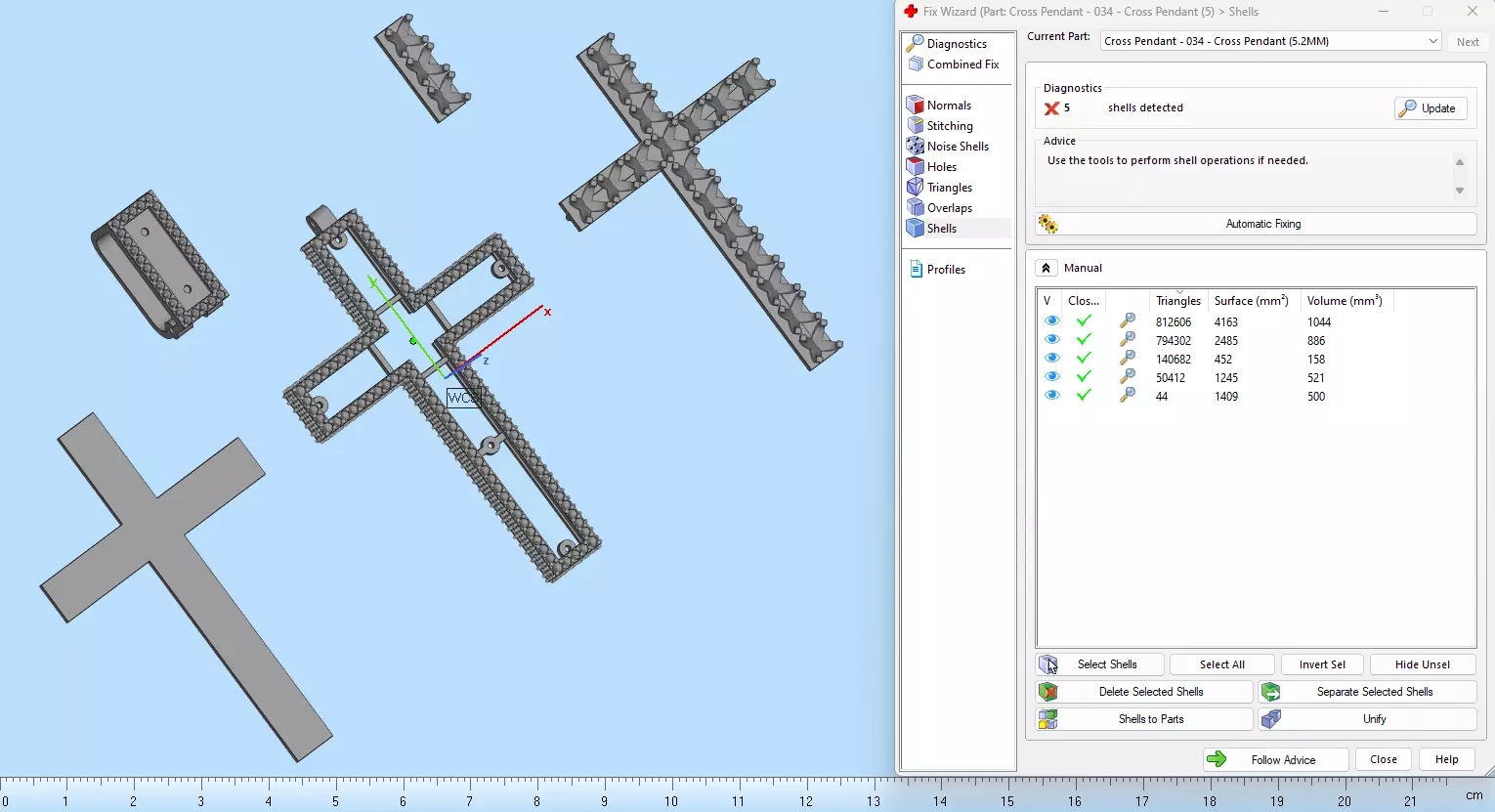The height and width of the screenshot is (812, 1495).
Task: Click the Invert Sel button
Action: tap(1322, 664)
